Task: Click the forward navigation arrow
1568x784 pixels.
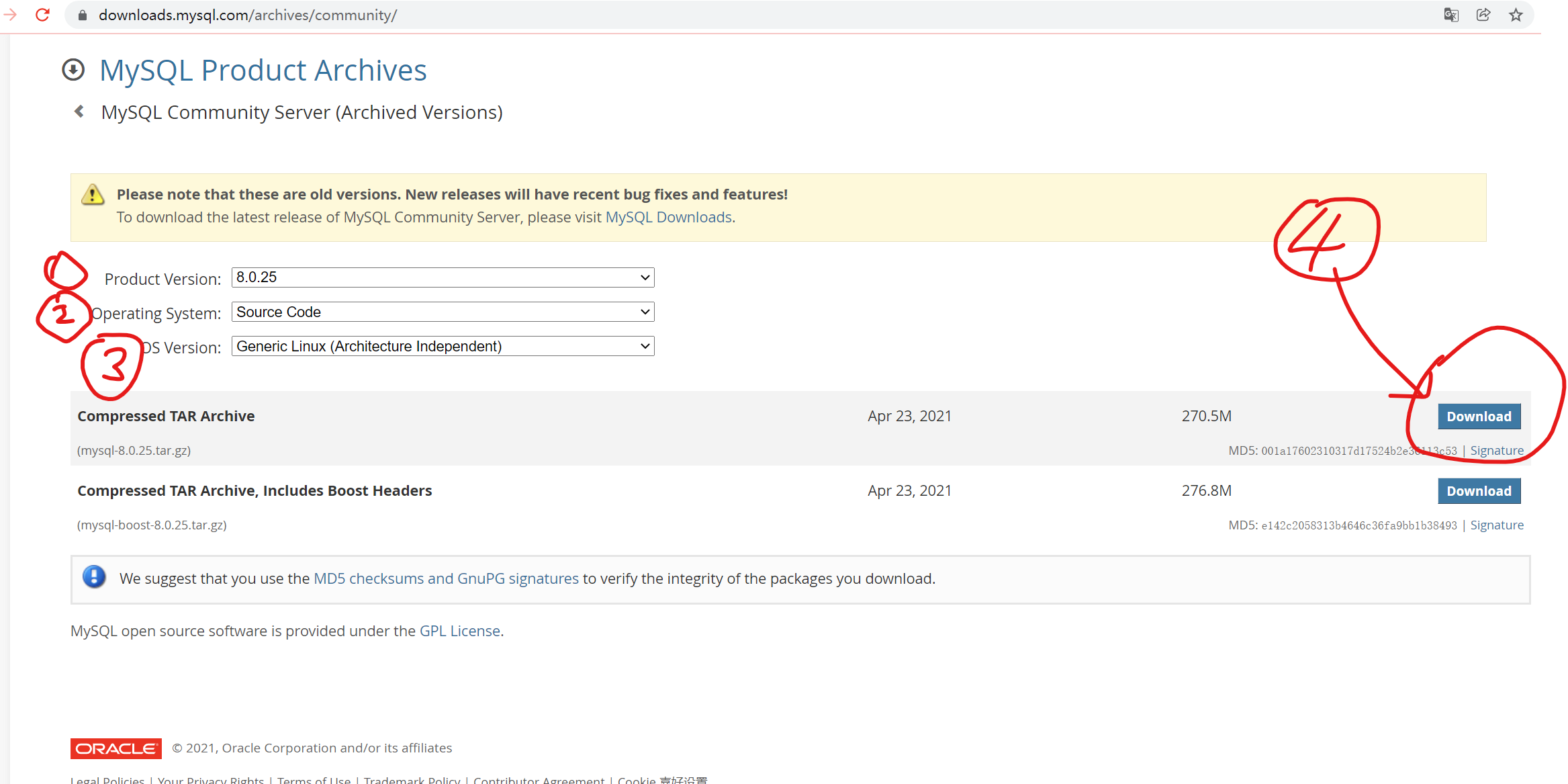Action: click(9, 15)
